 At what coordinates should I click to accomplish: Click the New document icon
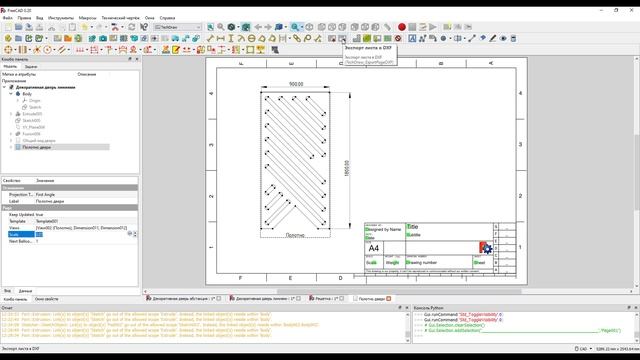click(8, 27)
